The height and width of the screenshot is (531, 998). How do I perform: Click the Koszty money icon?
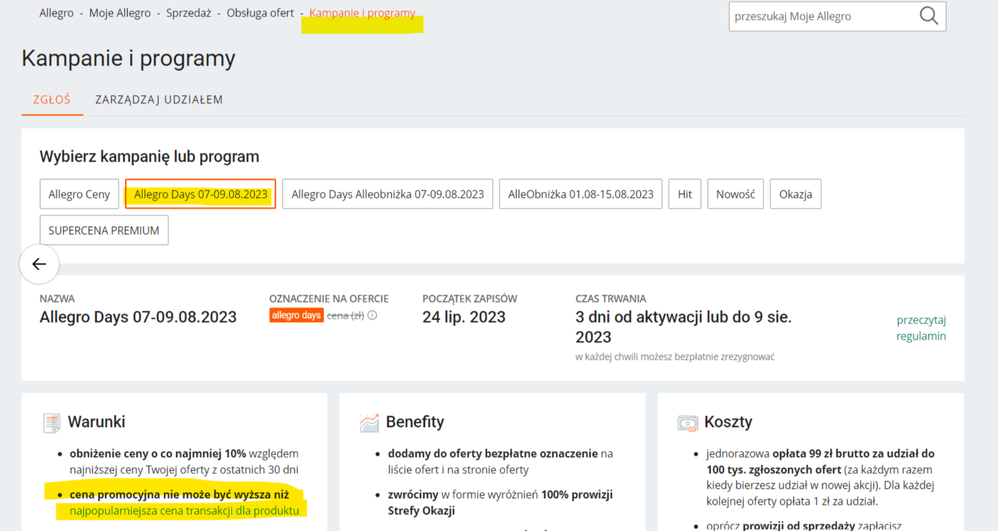687,423
